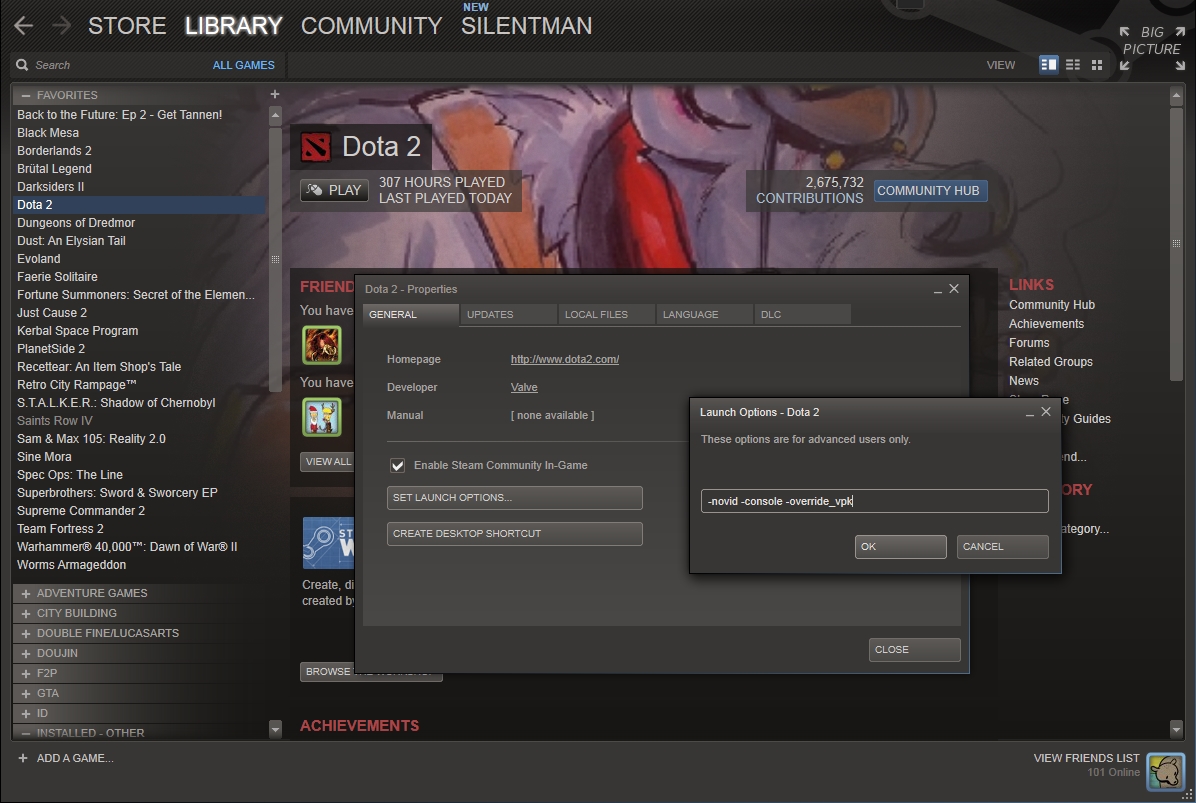Click the back navigation arrow

point(24,26)
